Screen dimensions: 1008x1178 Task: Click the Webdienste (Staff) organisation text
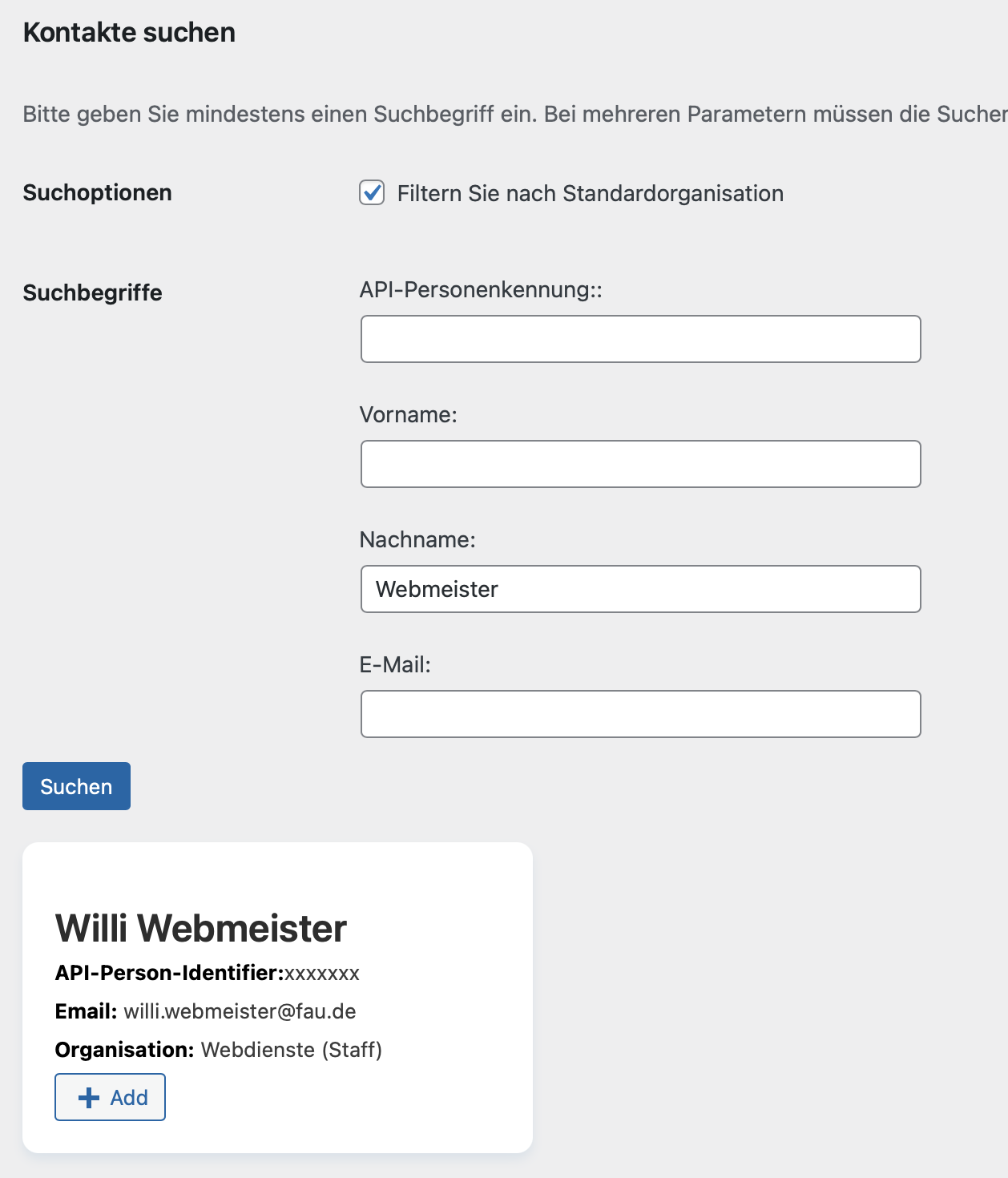pos(292,1050)
